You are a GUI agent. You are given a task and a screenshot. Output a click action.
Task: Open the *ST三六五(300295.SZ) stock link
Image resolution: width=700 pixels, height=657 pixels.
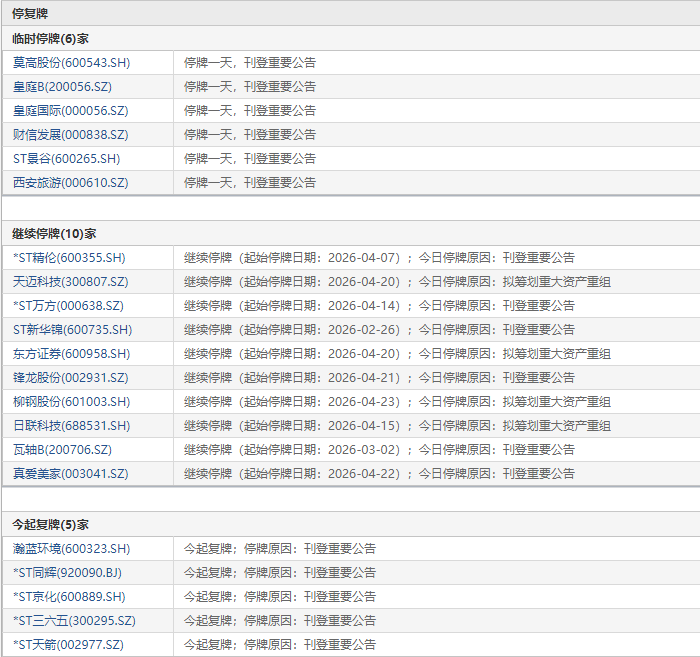pos(74,621)
